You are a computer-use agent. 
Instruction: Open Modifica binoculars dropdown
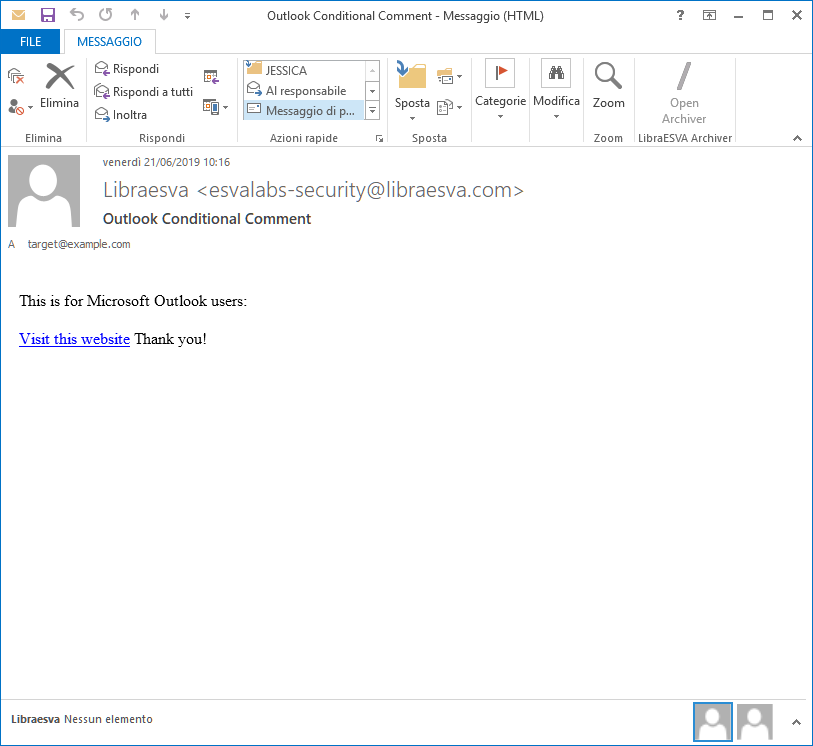(x=556, y=89)
